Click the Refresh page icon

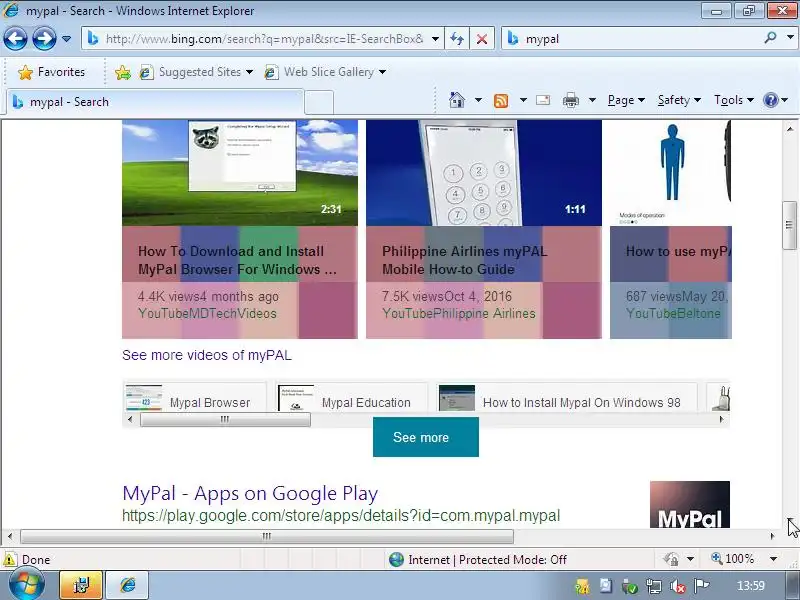point(457,39)
